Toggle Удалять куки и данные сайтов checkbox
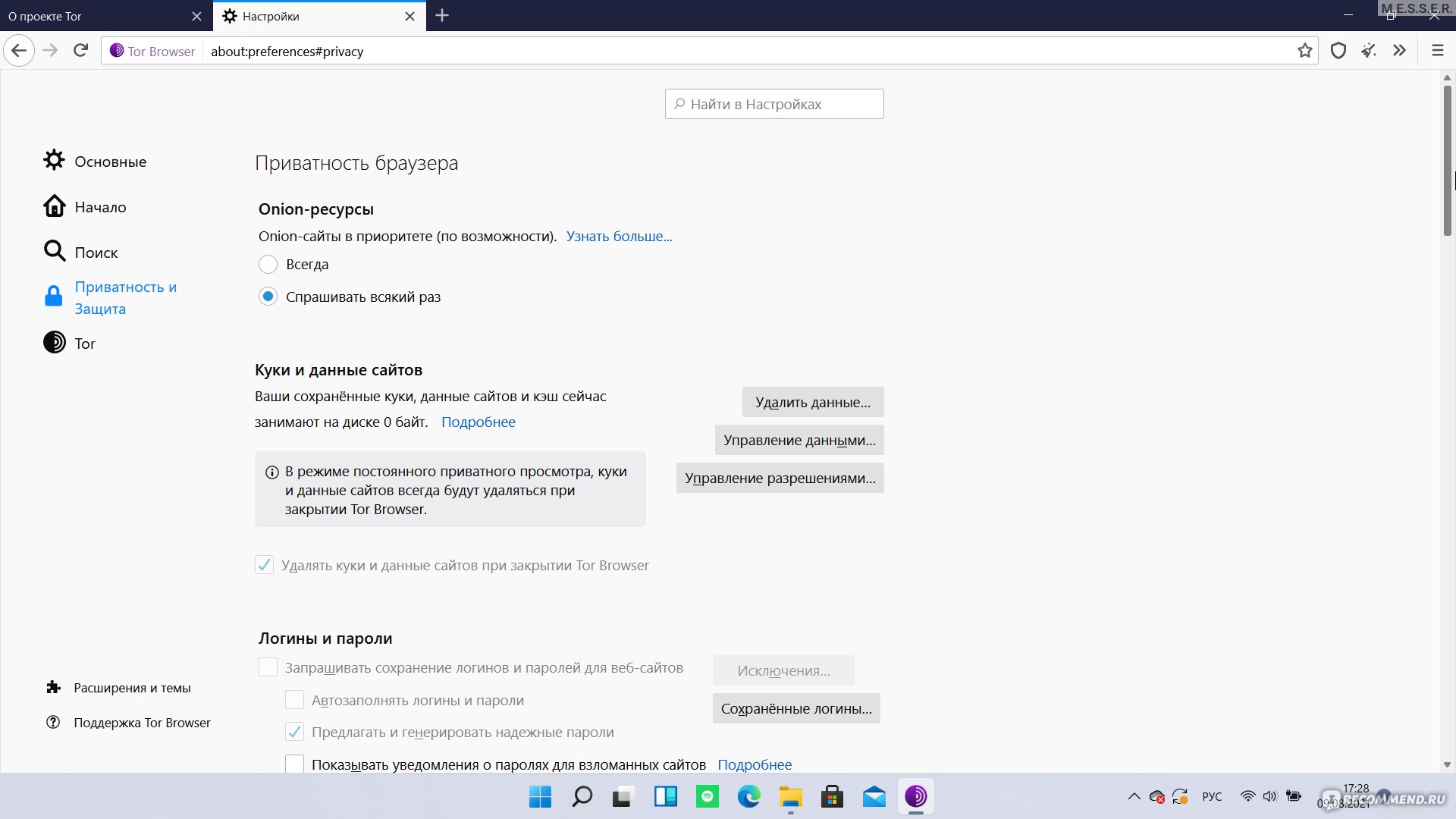1456x819 pixels. [264, 565]
